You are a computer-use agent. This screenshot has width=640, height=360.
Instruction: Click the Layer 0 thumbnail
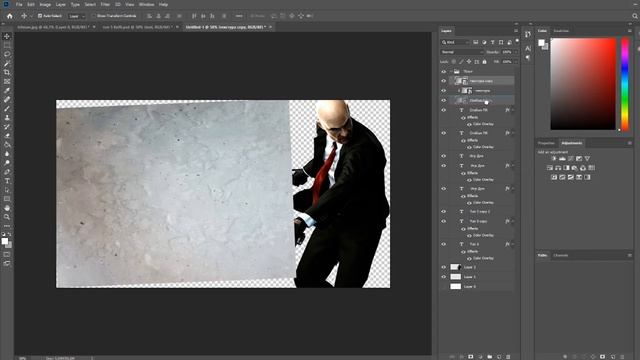(x=456, y=287)
